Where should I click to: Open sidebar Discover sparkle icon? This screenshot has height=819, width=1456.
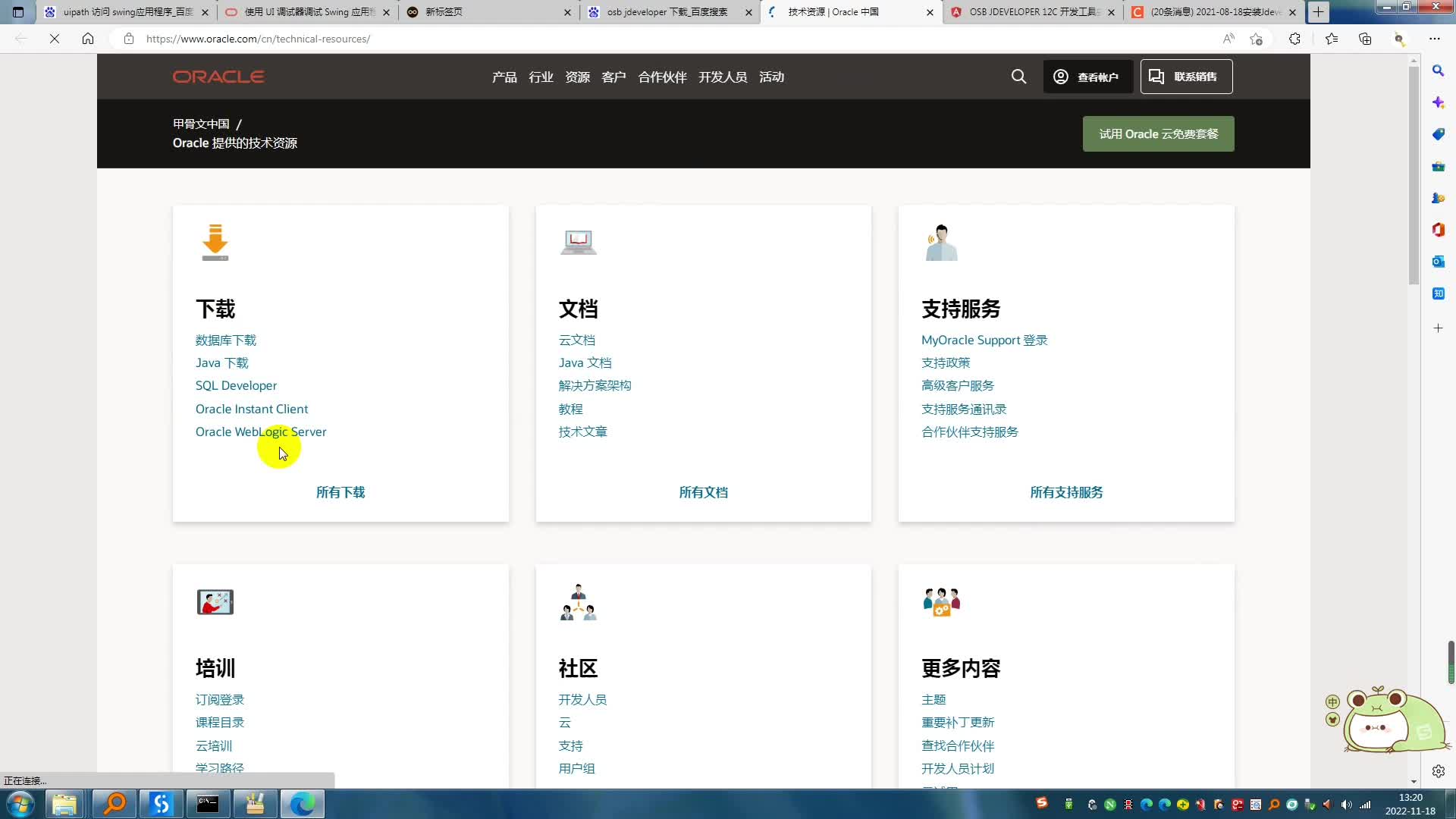(1438, 102)
